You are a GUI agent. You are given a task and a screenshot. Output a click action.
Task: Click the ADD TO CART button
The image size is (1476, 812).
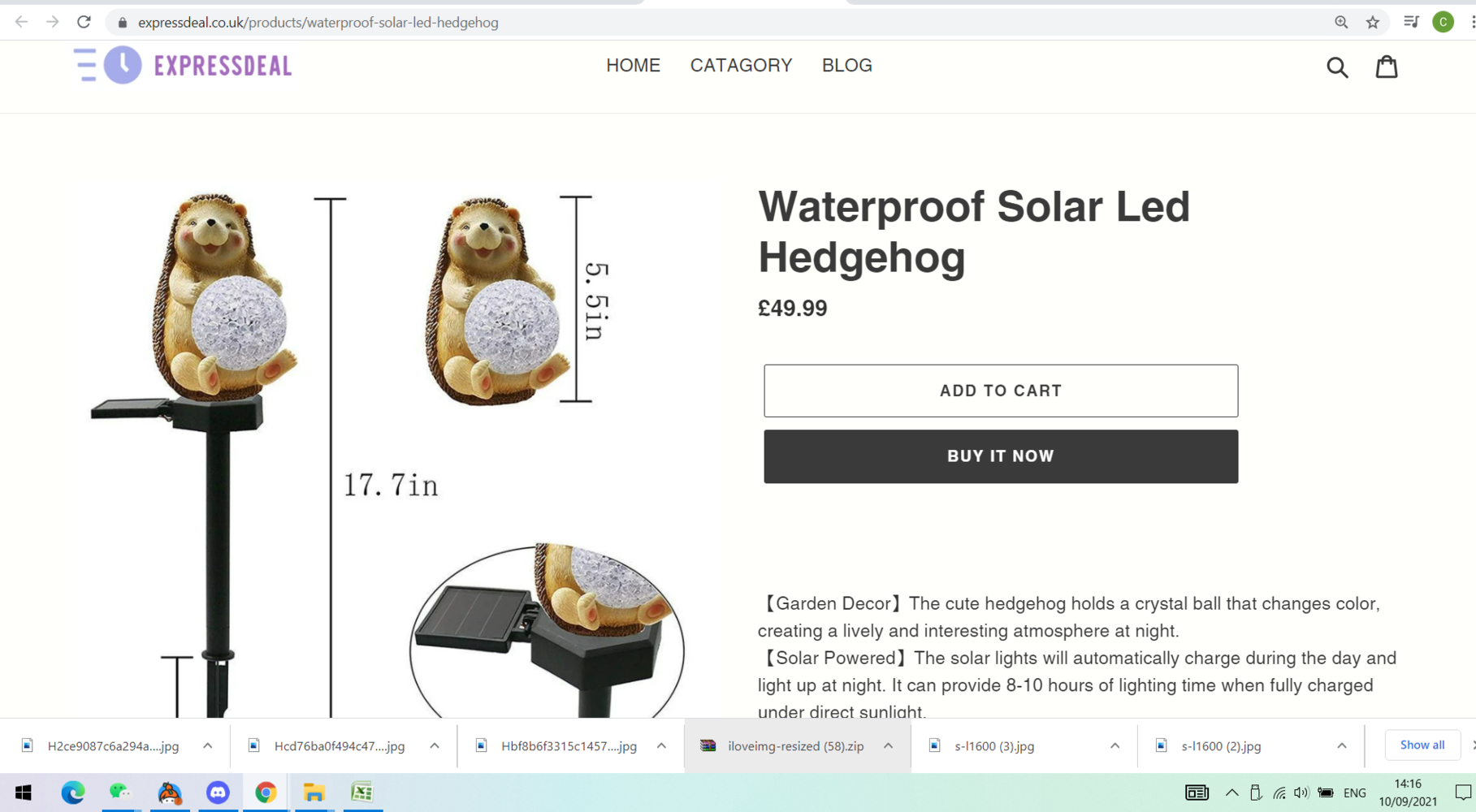1001,391
